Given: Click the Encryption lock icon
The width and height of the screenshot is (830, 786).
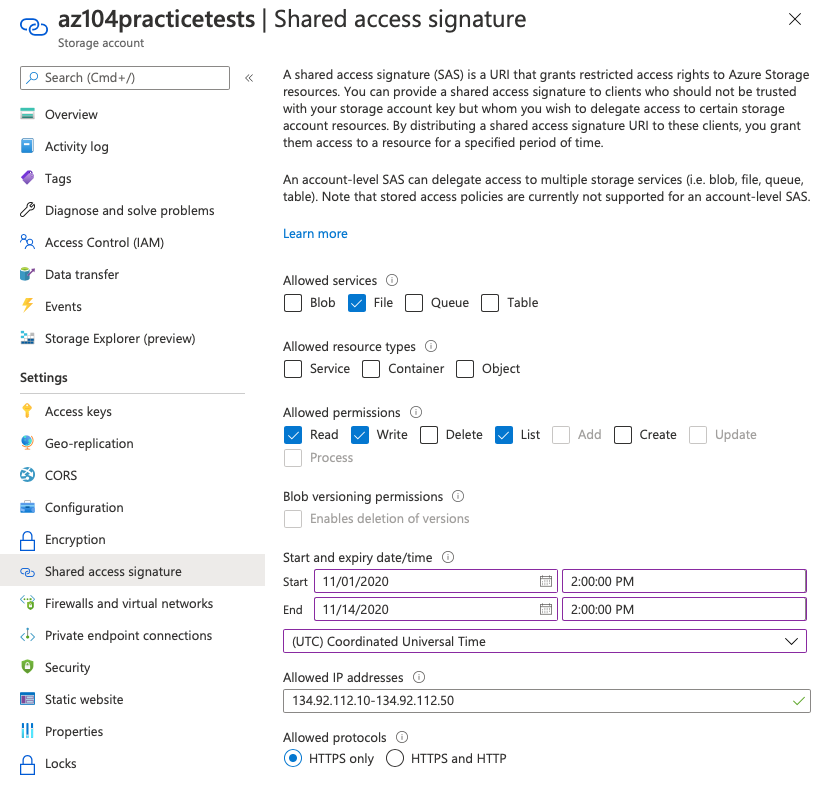Looking at the screenshot, I should coord(27,540).
